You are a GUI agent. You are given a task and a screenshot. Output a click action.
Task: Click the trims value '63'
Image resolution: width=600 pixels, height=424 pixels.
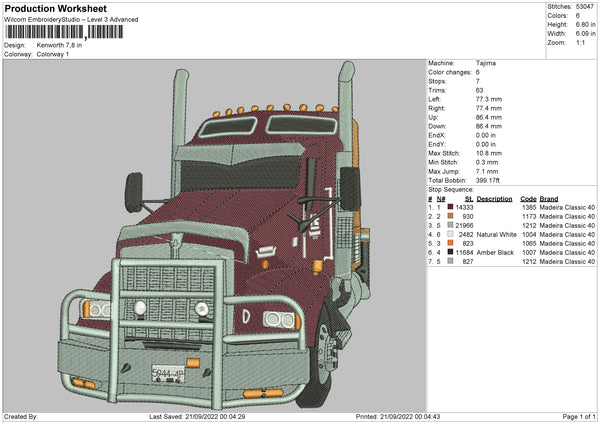click(479, 90)
